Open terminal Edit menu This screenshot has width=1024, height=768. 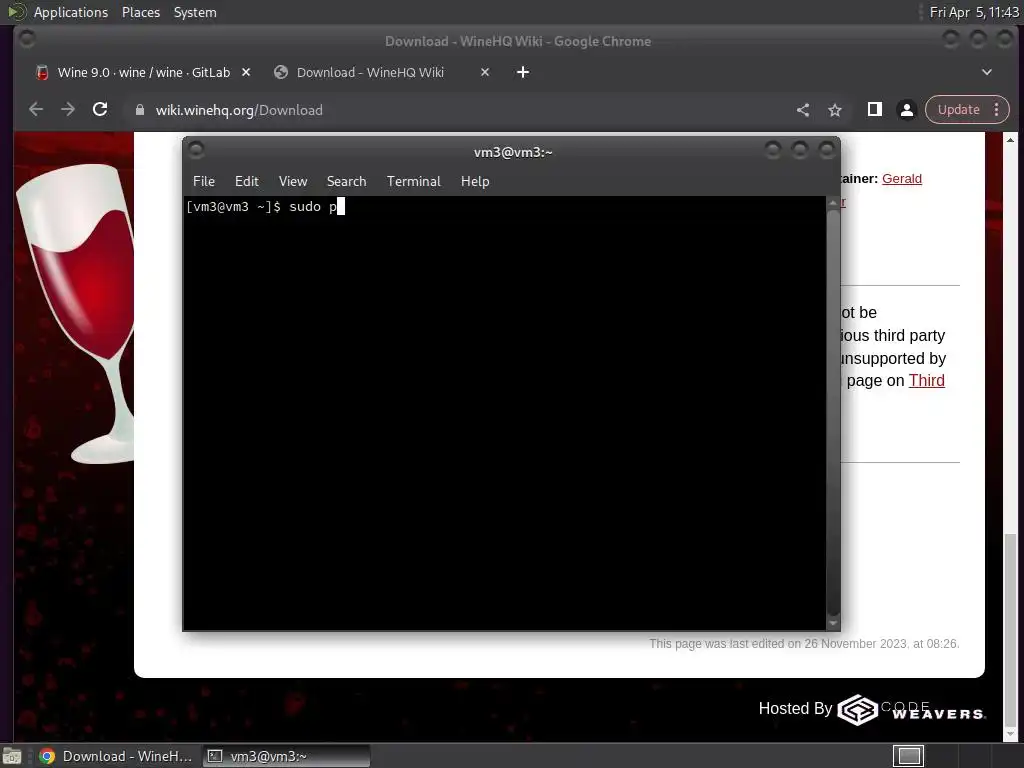[x=247, y=181]
